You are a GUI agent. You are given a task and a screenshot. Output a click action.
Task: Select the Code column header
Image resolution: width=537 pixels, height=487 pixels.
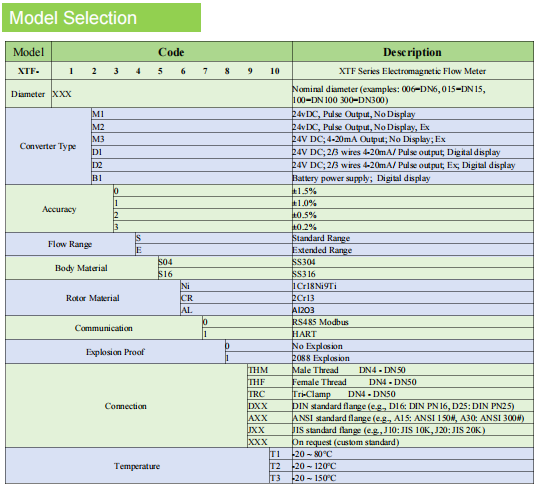(x=172, y=52)
